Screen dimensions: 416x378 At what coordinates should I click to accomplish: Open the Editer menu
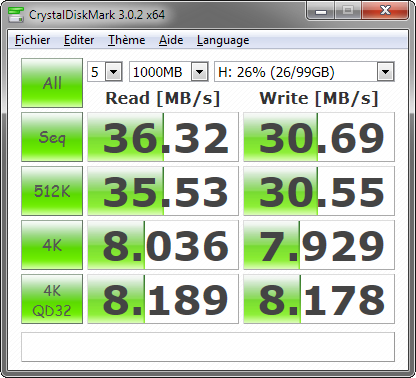[79, 40]
